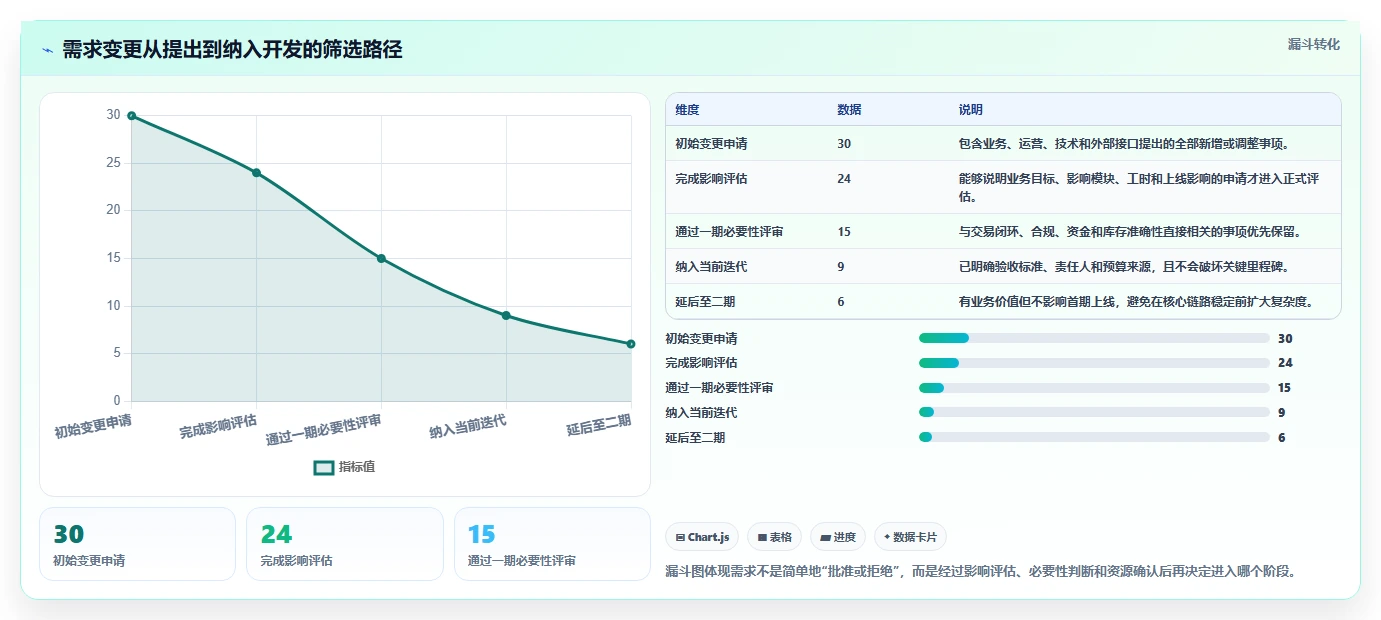Click the progress bar for 延后至二期

coord(1094,437)
